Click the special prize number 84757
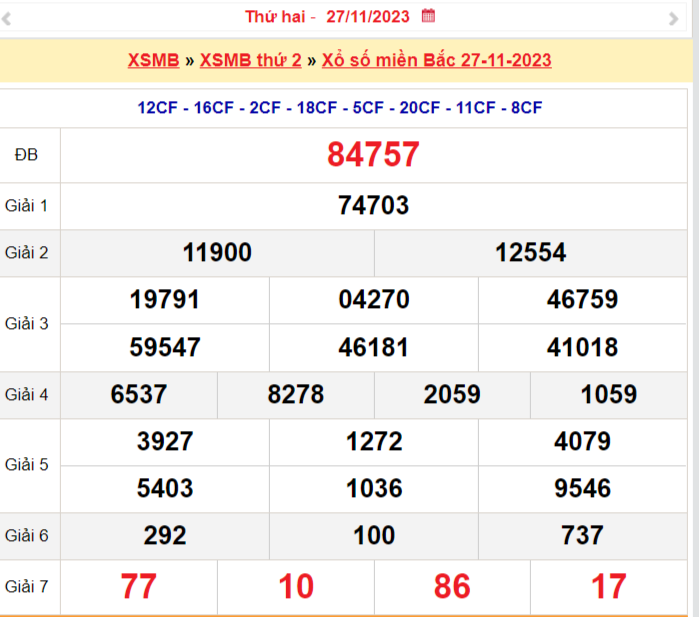Screen dimensions: 699x617 click(x=373, y=155)
